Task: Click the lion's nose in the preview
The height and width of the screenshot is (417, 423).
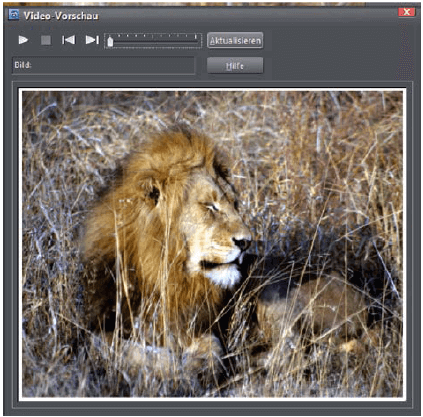Action: [242, 243]
